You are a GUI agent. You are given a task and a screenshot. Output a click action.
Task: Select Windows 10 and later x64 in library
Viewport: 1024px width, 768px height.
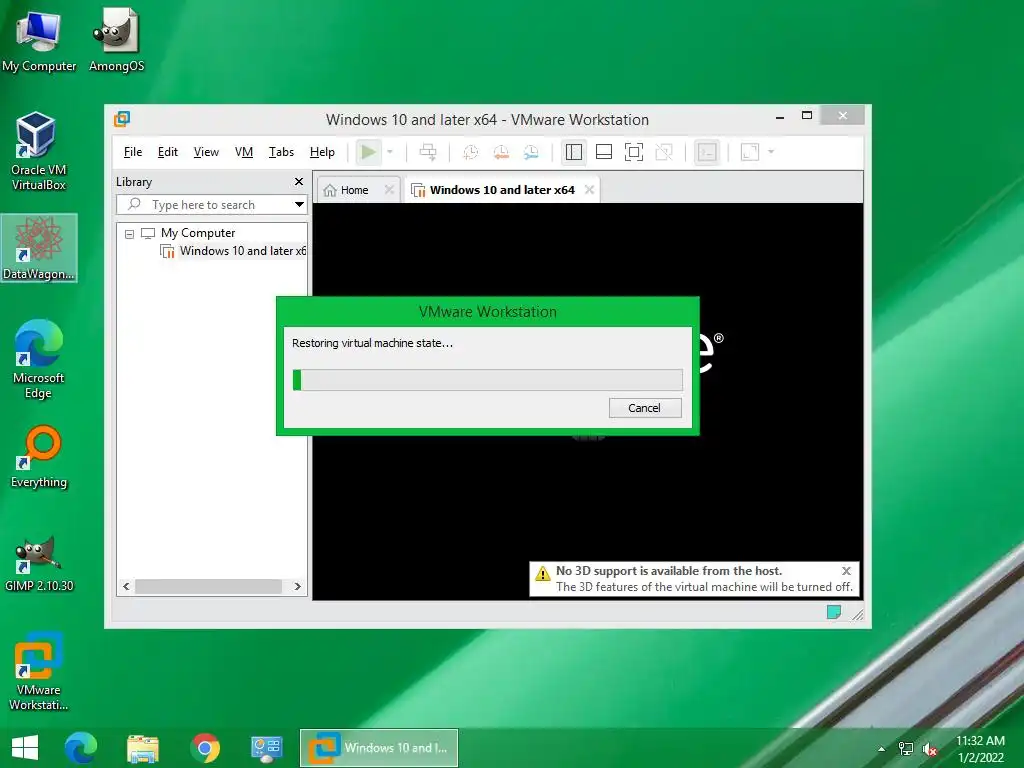pyautogui.click(x=242, y=251)
